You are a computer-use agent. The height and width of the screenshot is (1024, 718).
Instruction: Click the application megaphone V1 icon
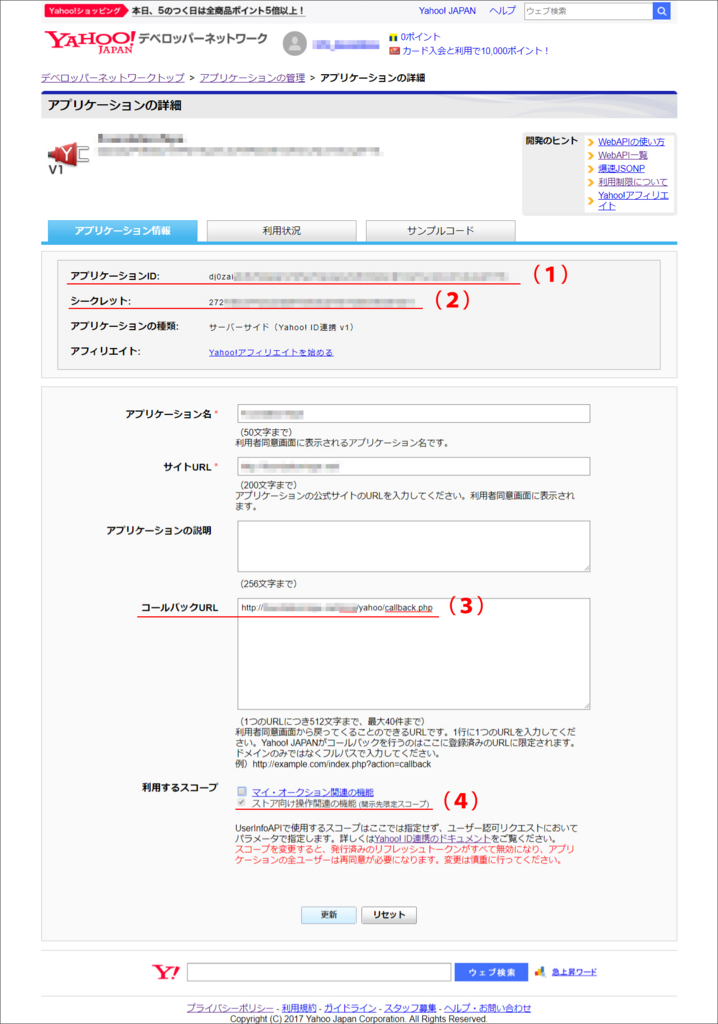67,158
